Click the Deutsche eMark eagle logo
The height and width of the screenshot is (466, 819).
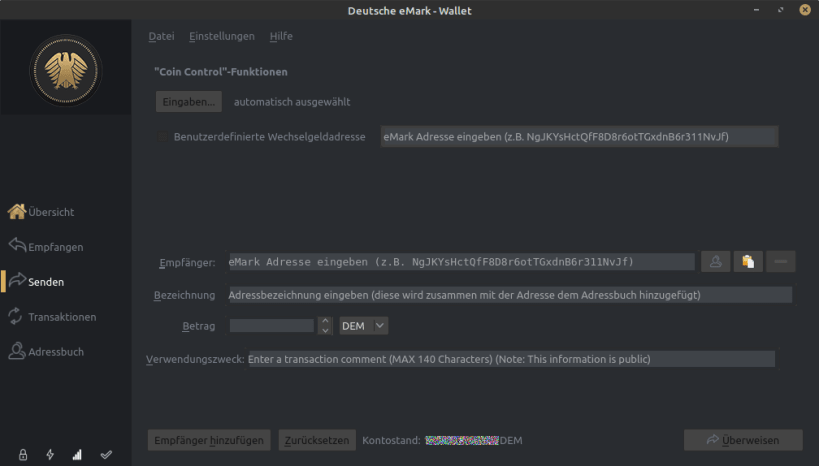pos(66,71)
